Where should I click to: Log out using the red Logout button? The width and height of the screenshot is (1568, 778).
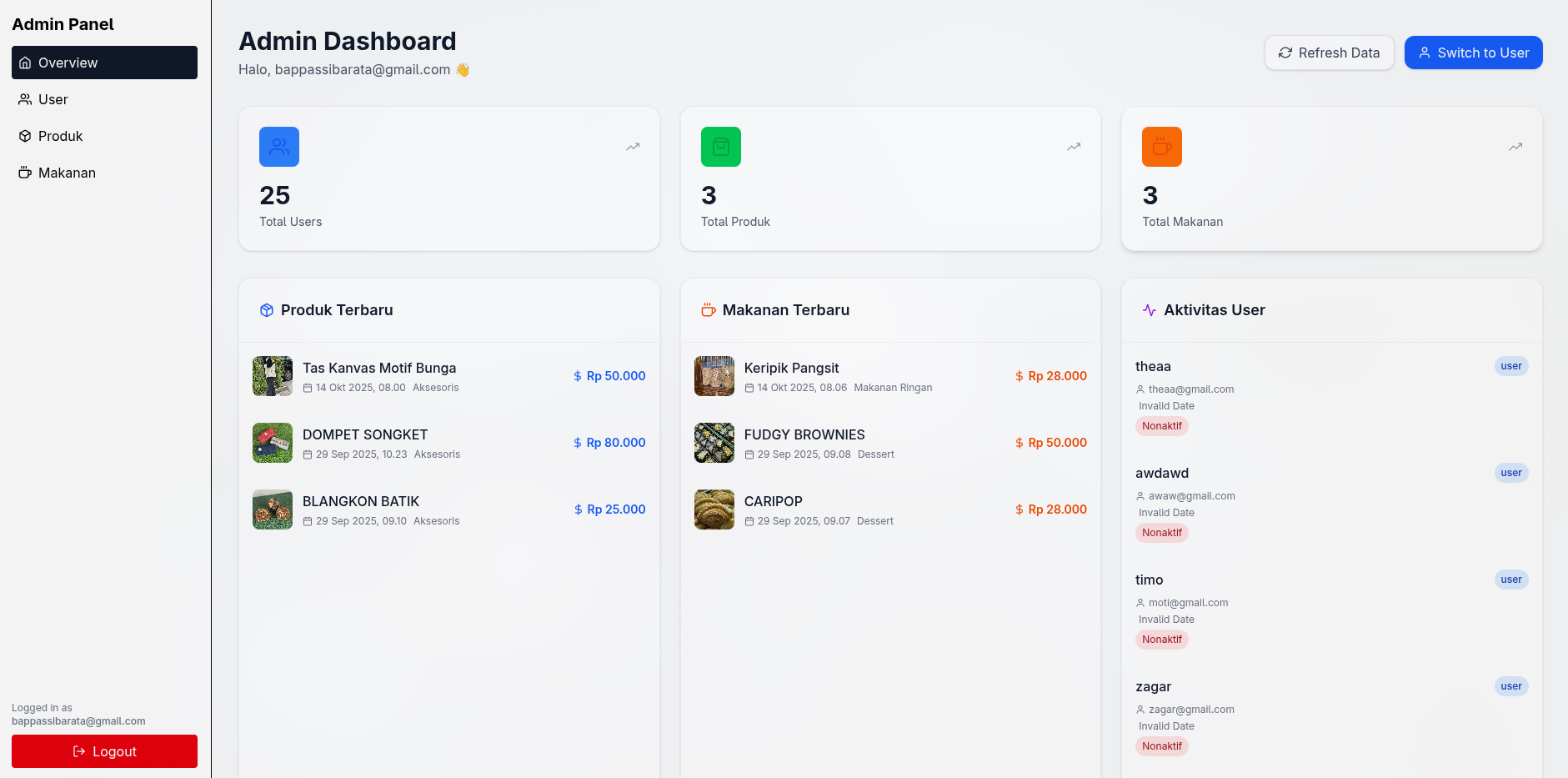pyautogui.click(x=104, y=751)
